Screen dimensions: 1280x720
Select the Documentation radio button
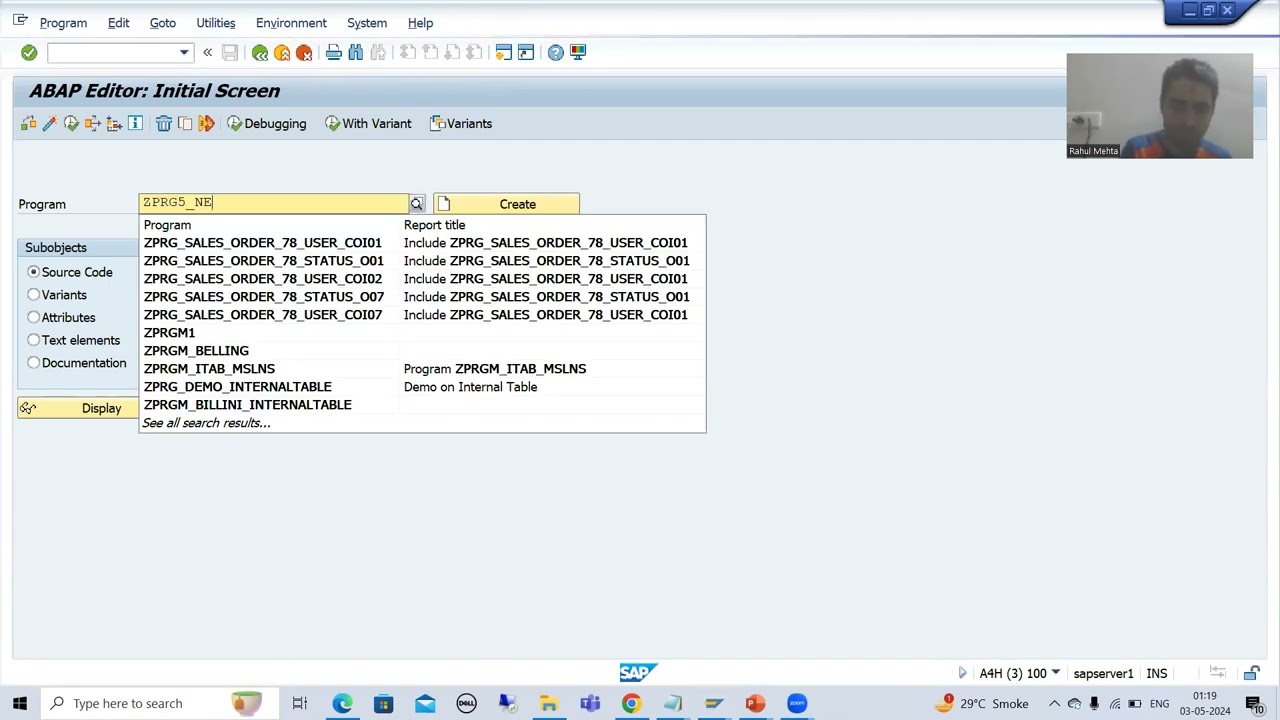point(34,363)
